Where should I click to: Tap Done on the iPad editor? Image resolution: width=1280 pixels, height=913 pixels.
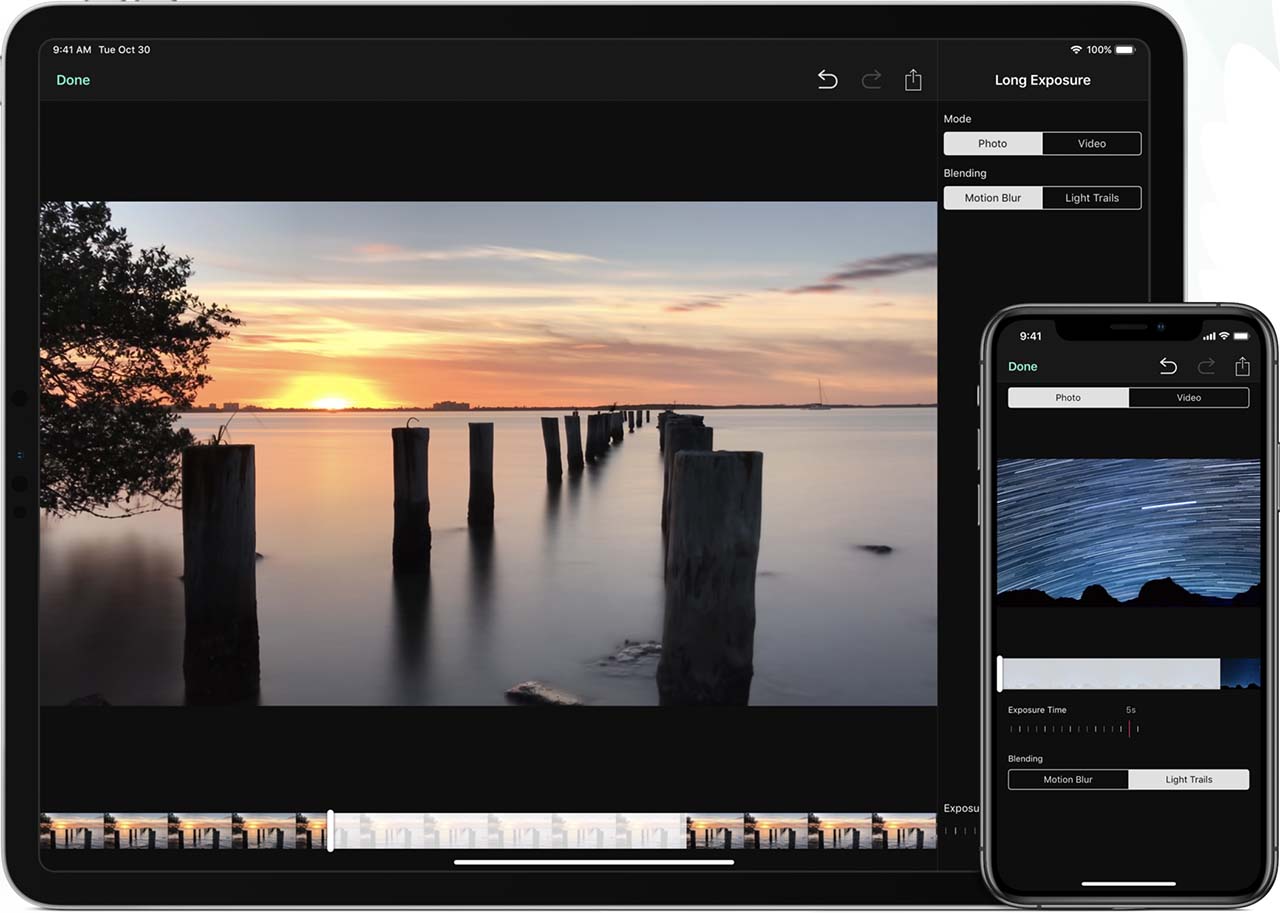[x=73, y=80]
